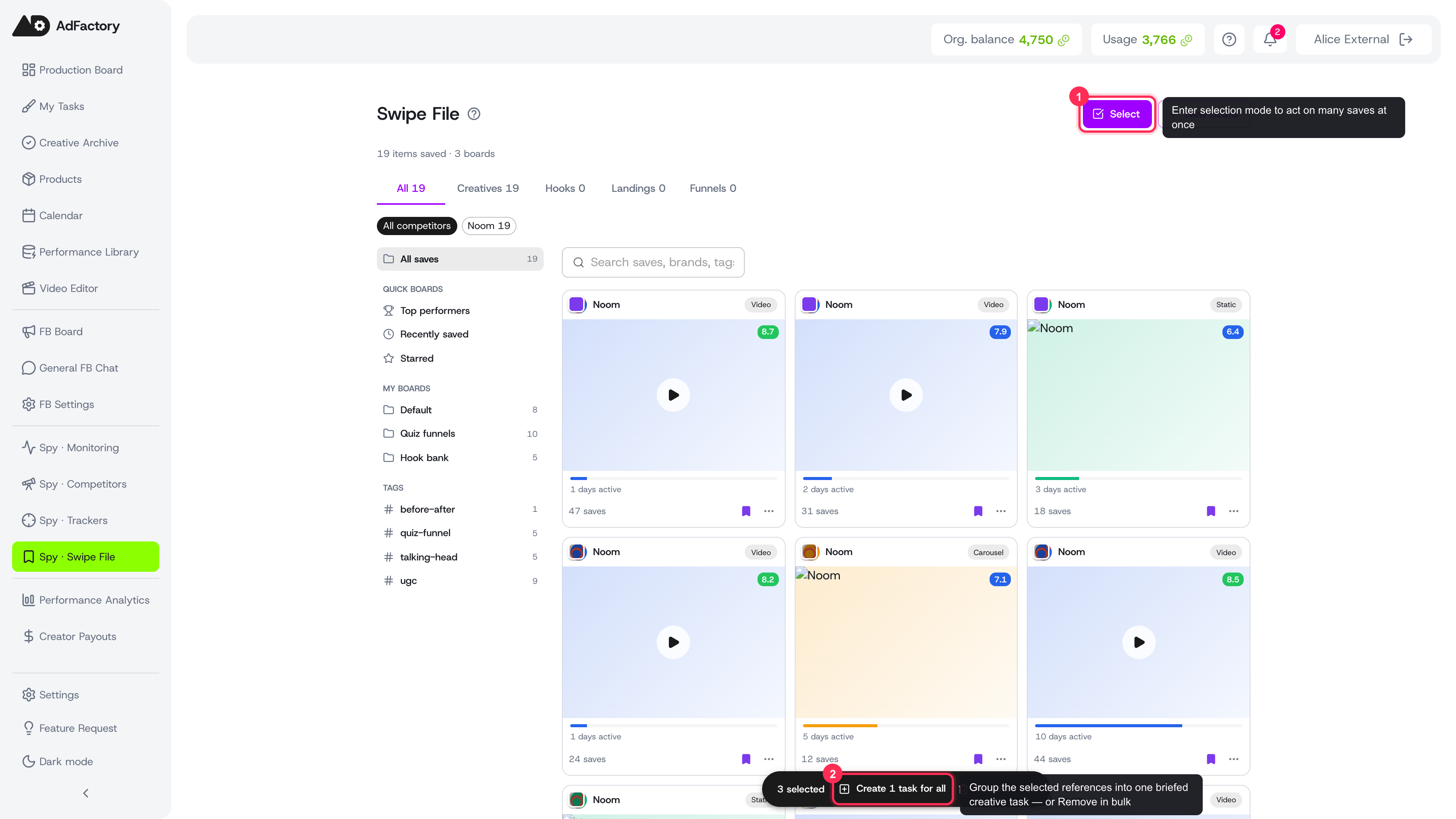Open the Starred quick board
Screen dimensions: 1456x819
pos(460,358)
